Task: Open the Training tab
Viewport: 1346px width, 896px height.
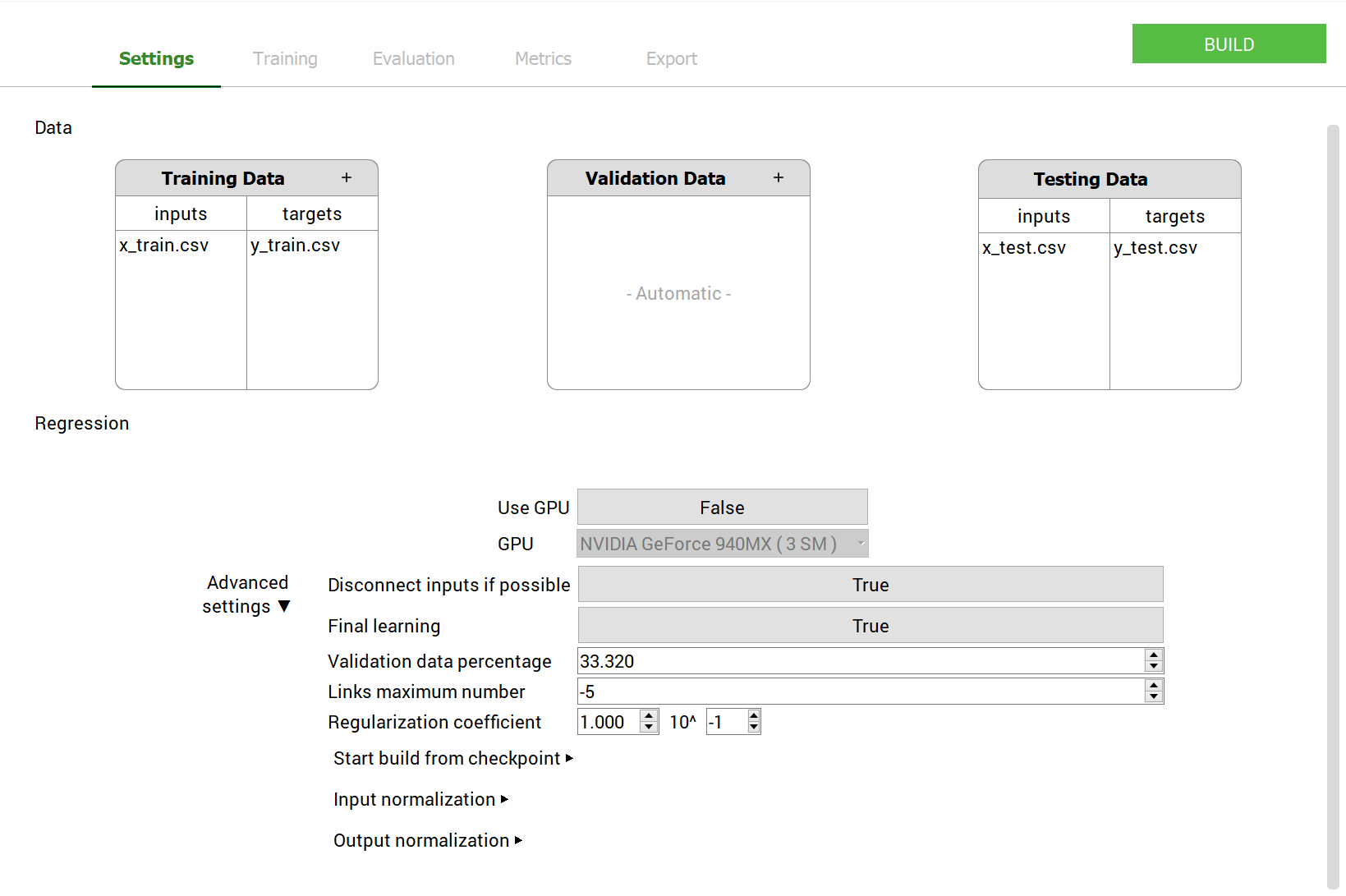Action: [285, 58]
